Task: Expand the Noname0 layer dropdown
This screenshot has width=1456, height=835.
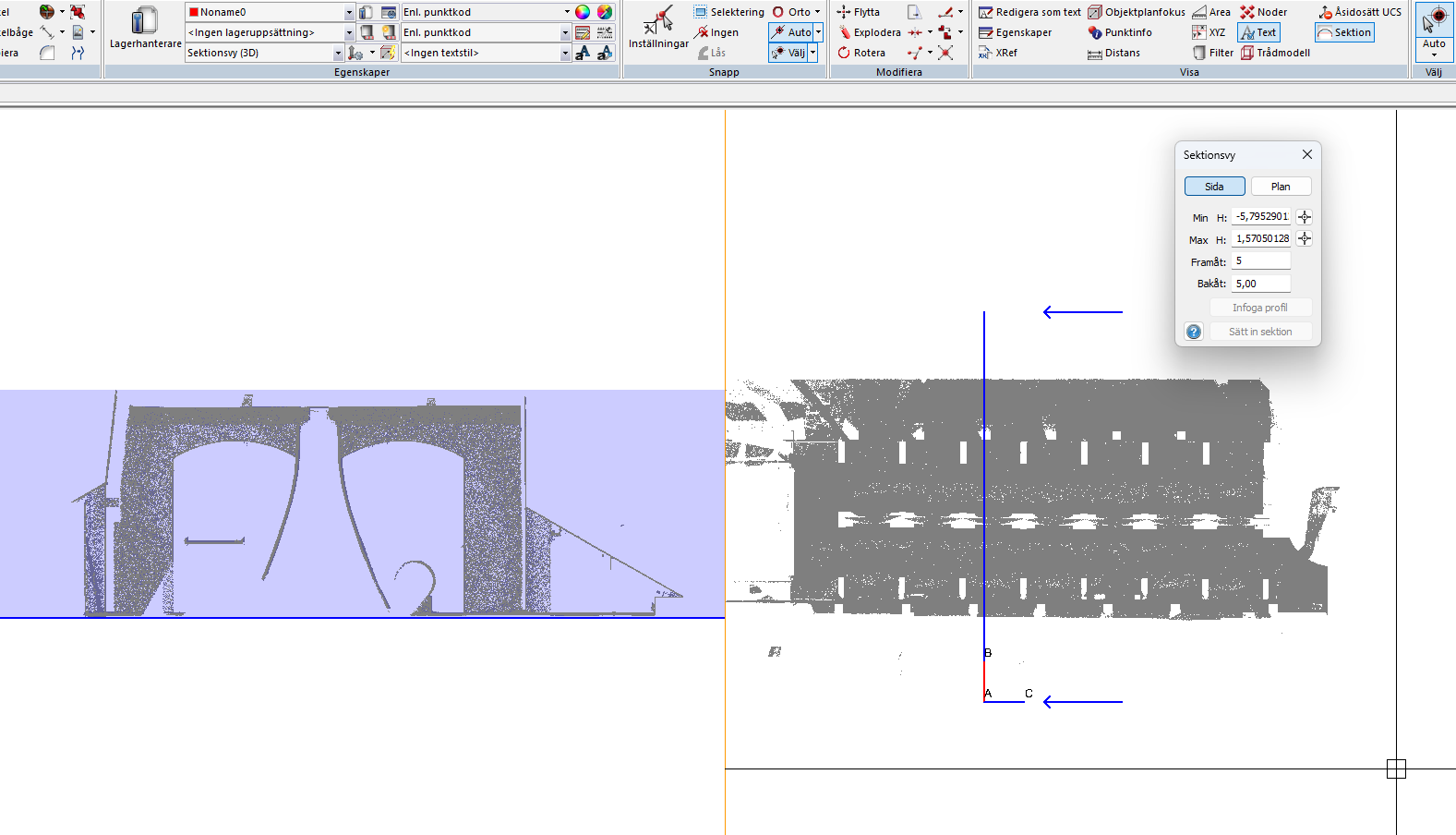Action: click(349, 12)
